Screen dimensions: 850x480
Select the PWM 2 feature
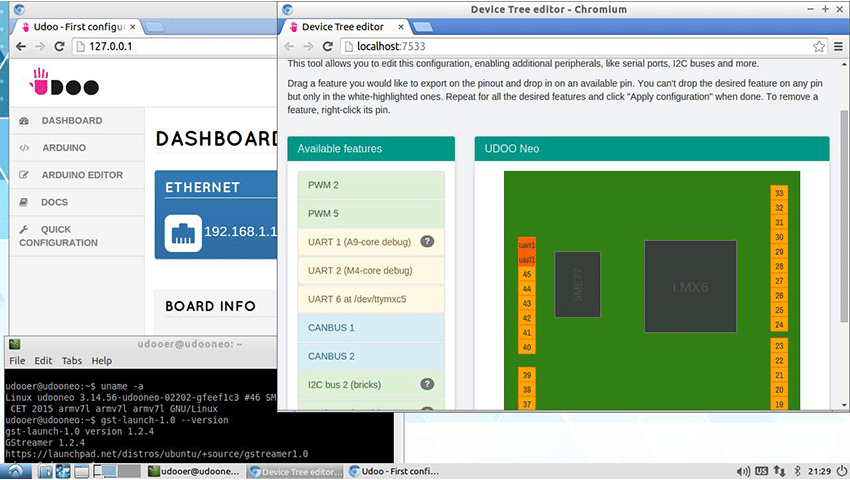click(x=371, y=185)
